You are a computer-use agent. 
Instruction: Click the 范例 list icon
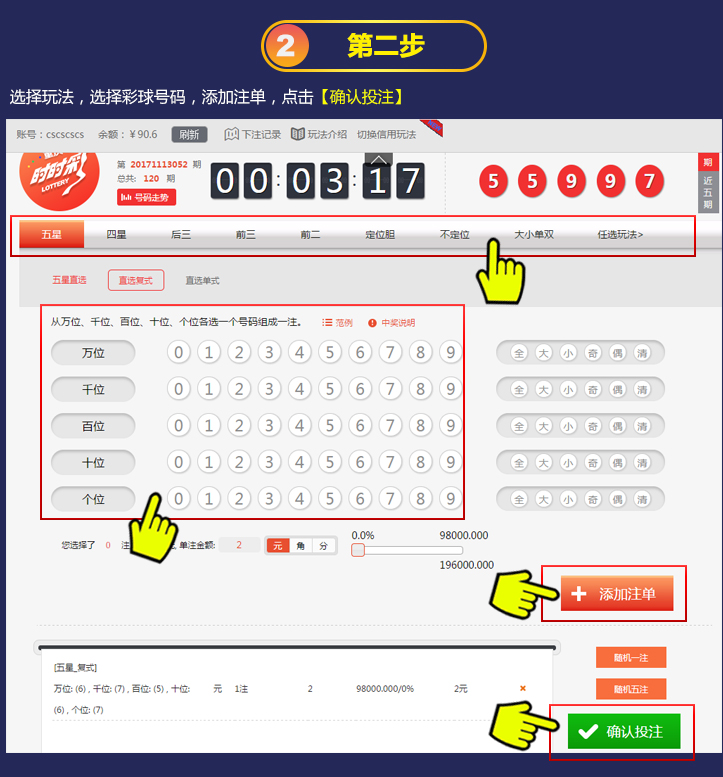[327, 323]
